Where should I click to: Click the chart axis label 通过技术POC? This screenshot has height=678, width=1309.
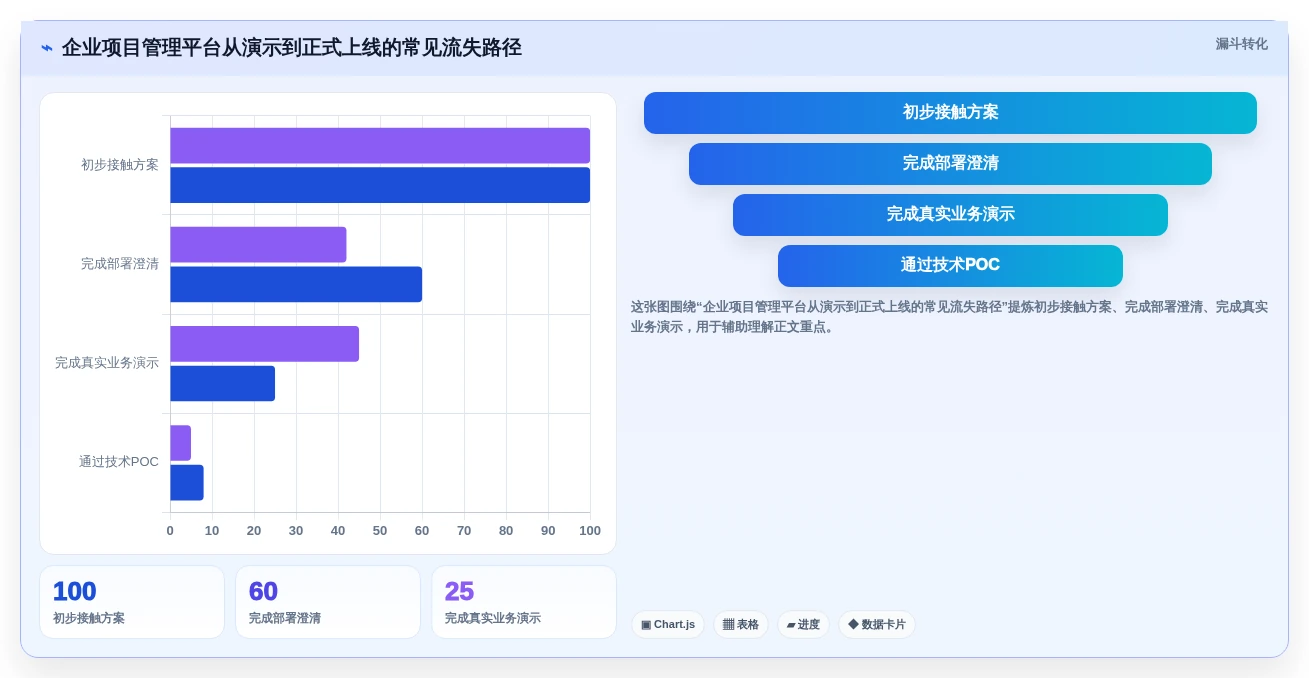click(119, 462)
